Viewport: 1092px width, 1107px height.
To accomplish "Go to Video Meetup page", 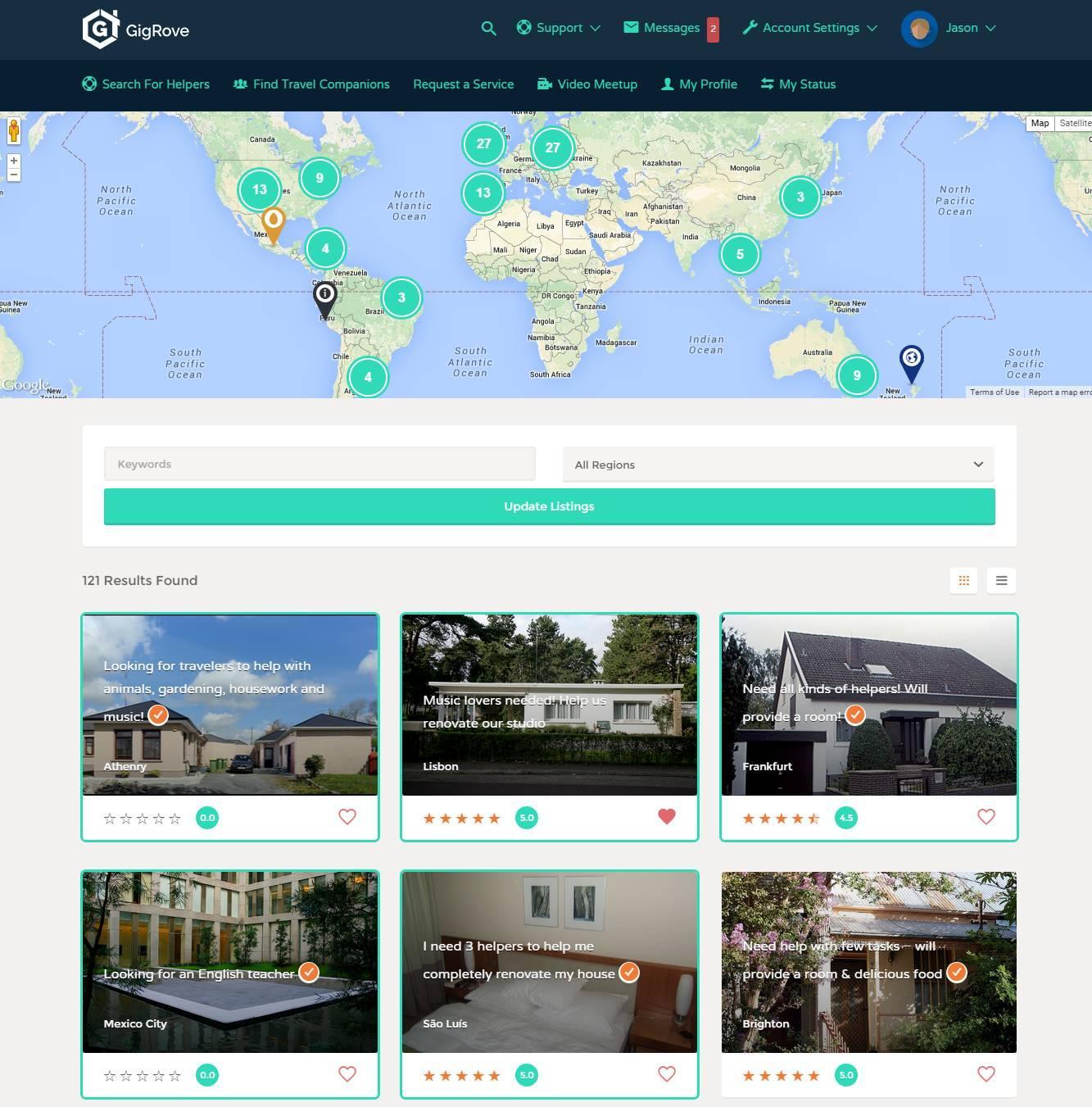I will [587, 84].
